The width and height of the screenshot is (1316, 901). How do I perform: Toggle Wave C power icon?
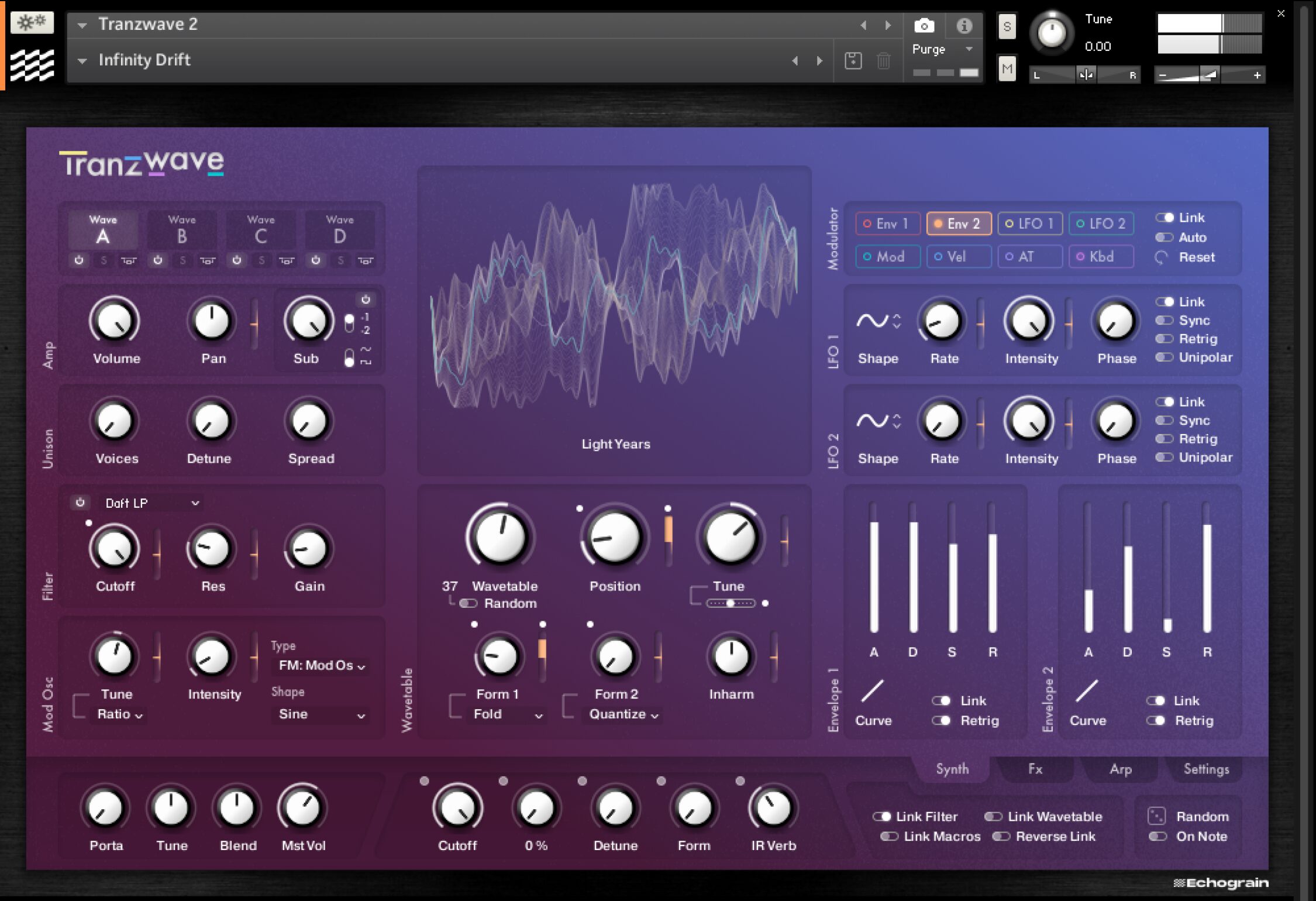click(x=237, y=260)
